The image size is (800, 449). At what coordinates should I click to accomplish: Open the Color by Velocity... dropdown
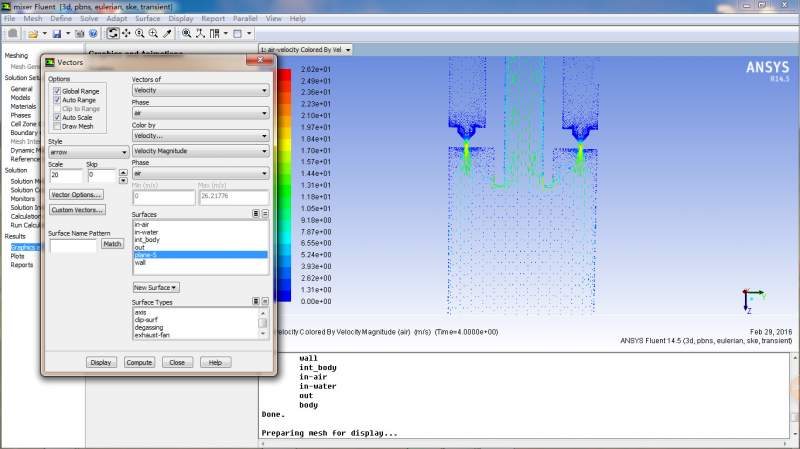(x=200, y=136)
